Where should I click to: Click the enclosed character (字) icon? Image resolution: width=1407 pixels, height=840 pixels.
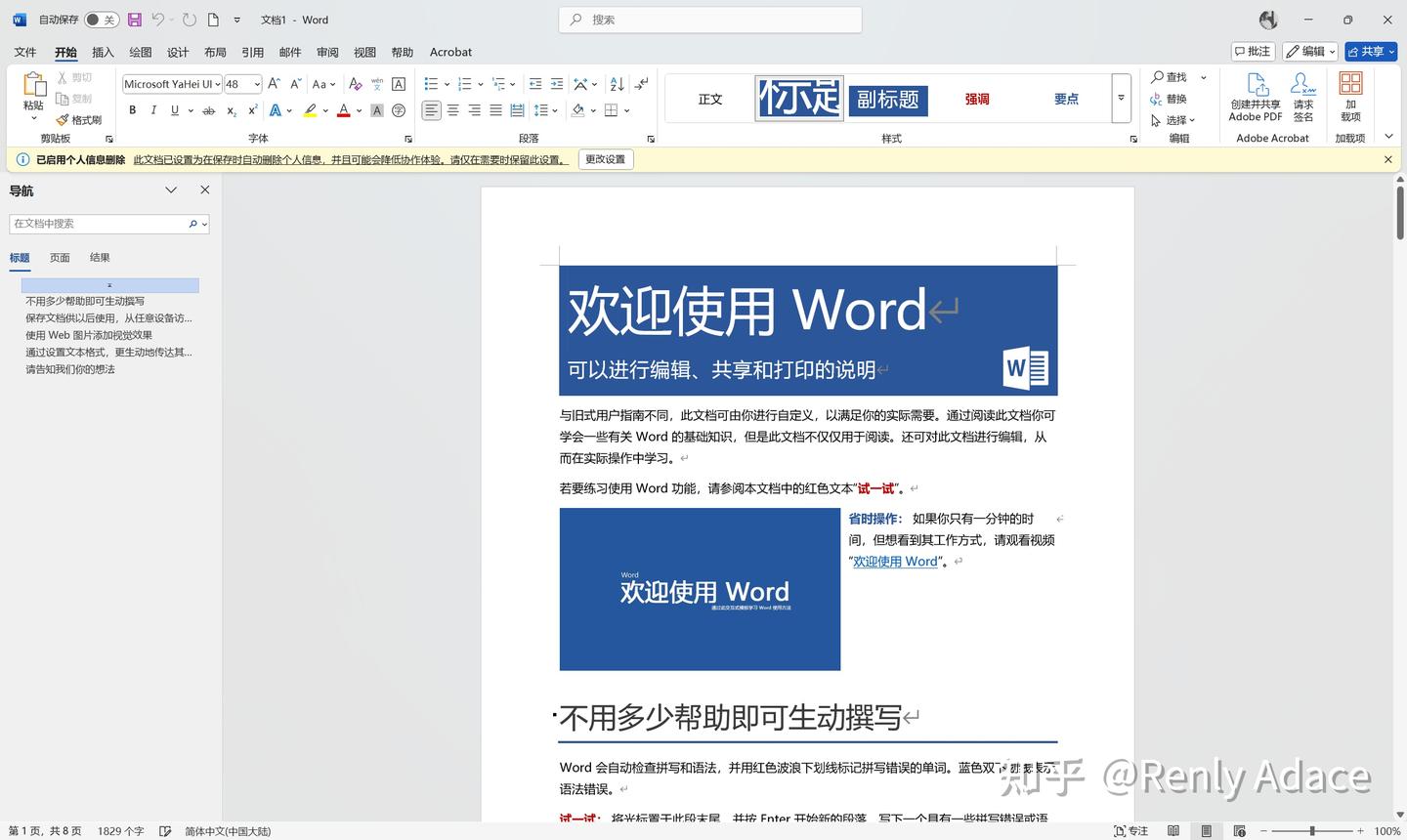click(x=399, y=110)
